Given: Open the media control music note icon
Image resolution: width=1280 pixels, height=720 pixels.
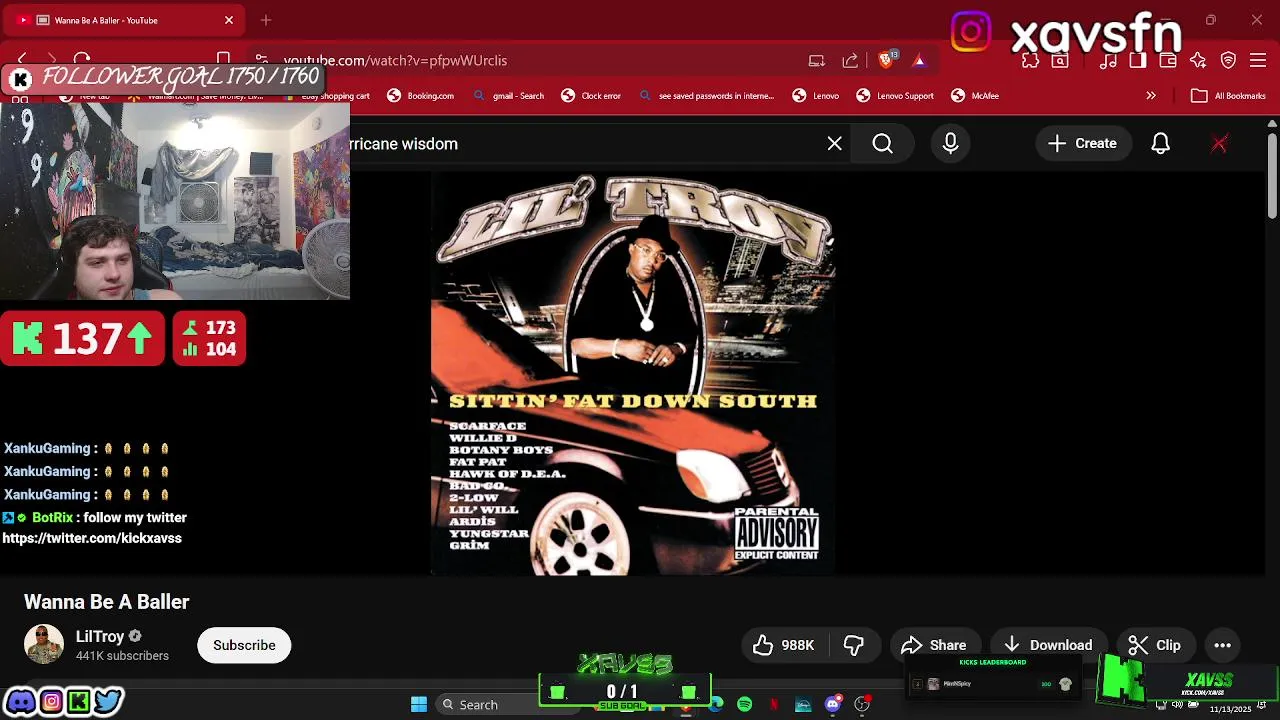Looking at the screenshot, I should [x=1108, y=61].
